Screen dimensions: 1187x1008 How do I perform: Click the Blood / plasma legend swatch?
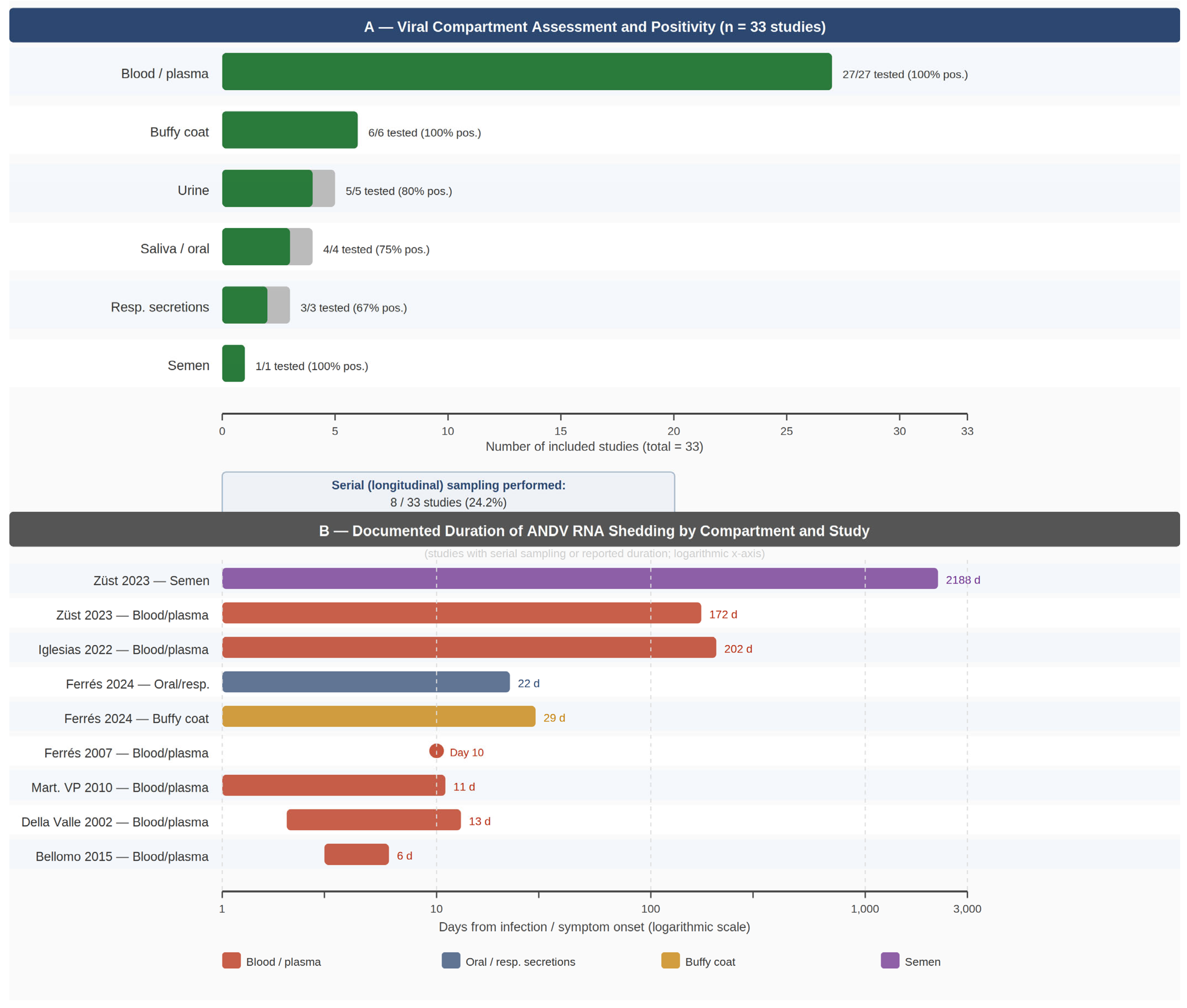pyautogui.click(x=231, y=960)
